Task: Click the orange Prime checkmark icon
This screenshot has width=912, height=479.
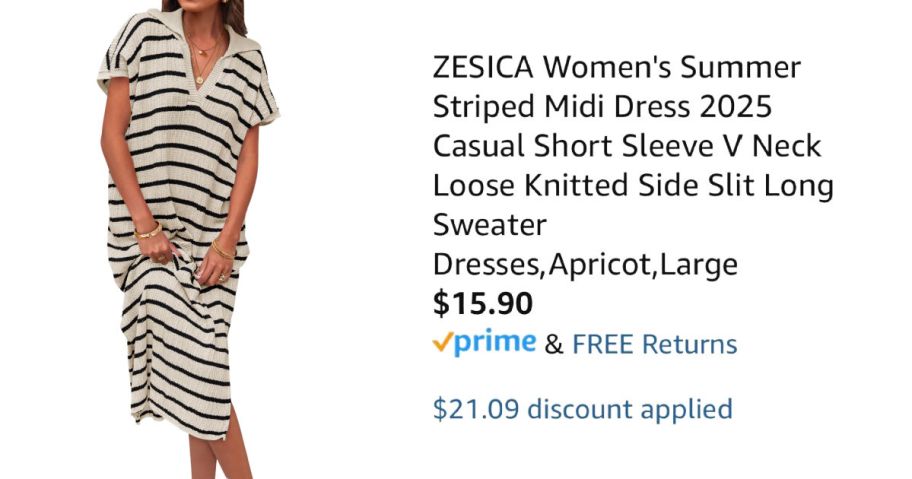Action: pos(443,343)
